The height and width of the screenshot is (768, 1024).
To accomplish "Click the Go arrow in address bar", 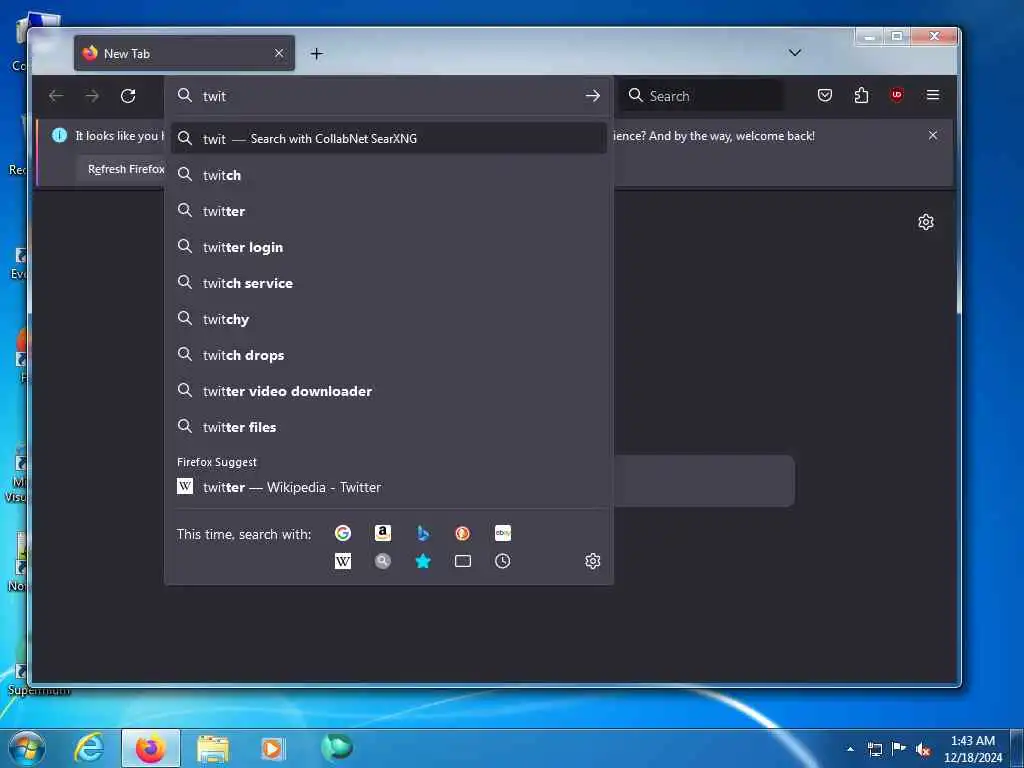I will tap(592, 96).
